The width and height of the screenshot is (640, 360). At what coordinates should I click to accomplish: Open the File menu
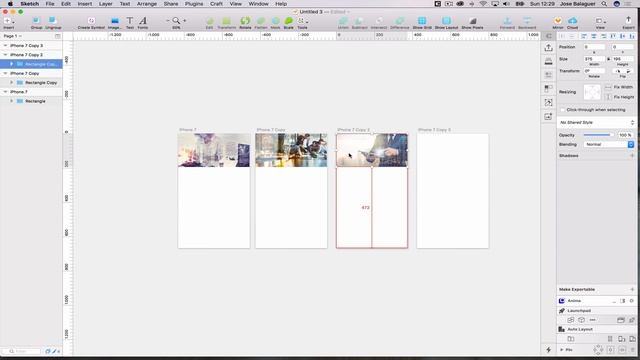tap(50, 4)
